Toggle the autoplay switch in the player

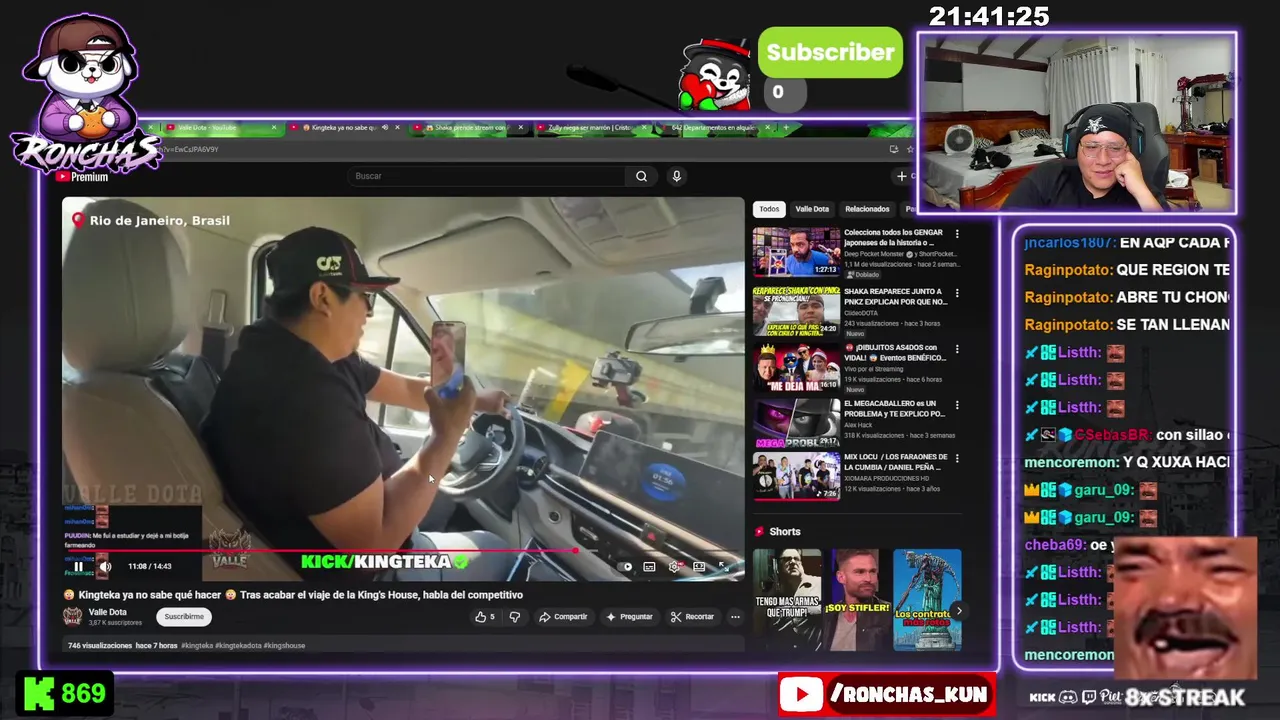(627, 567)
